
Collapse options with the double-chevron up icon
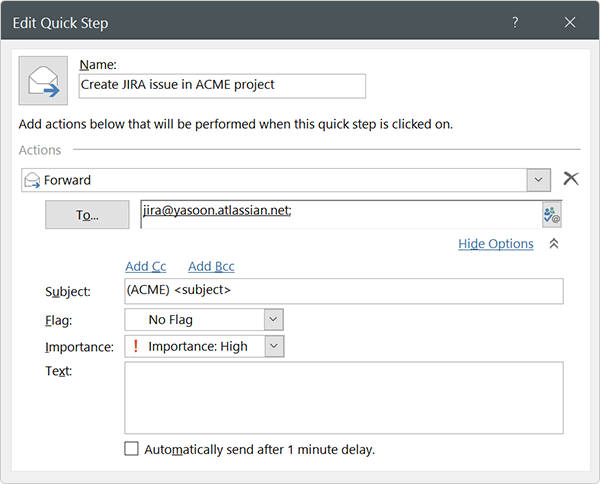(554, 243)
